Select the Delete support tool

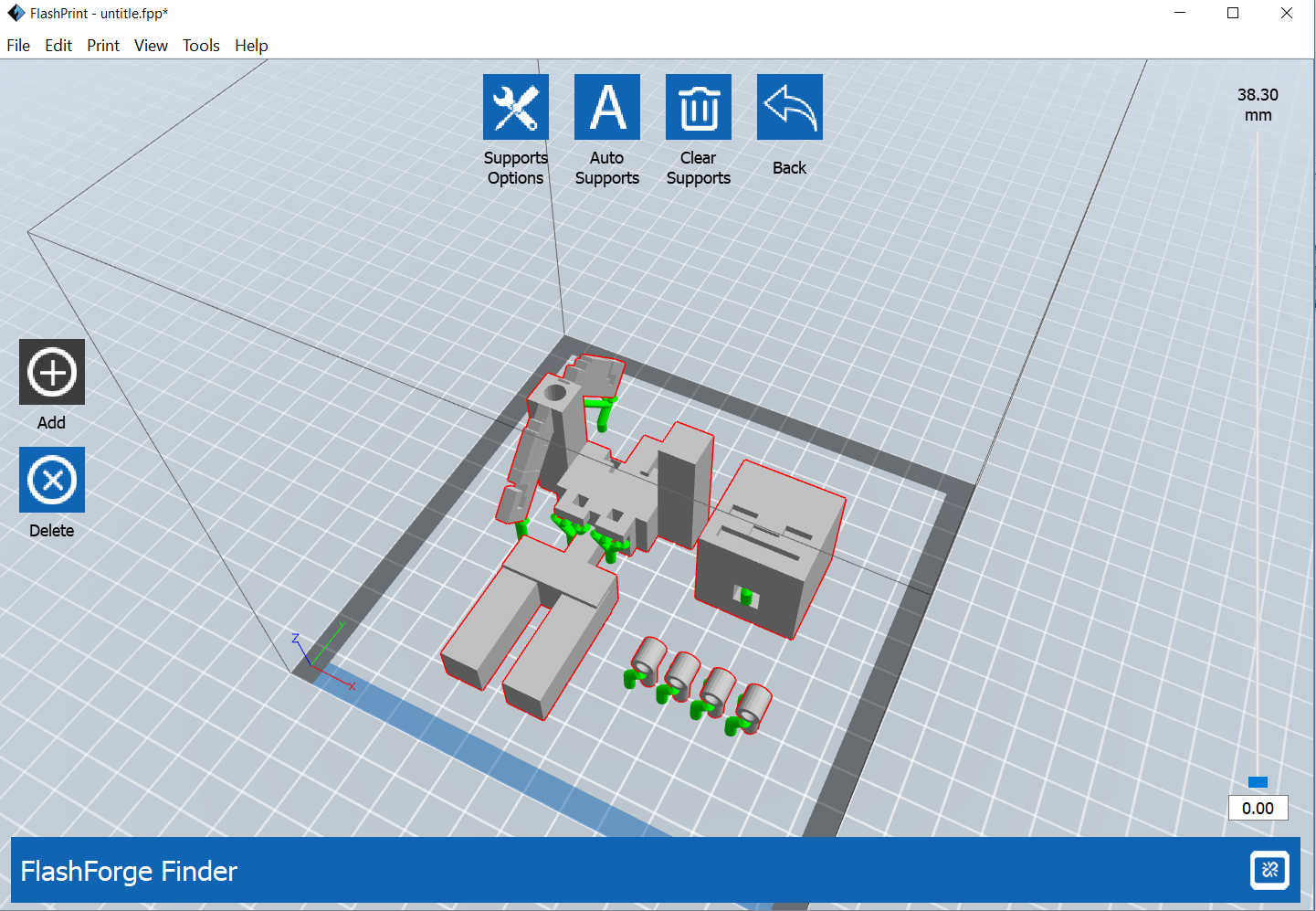pyautogui.click(x=52, y=480)
